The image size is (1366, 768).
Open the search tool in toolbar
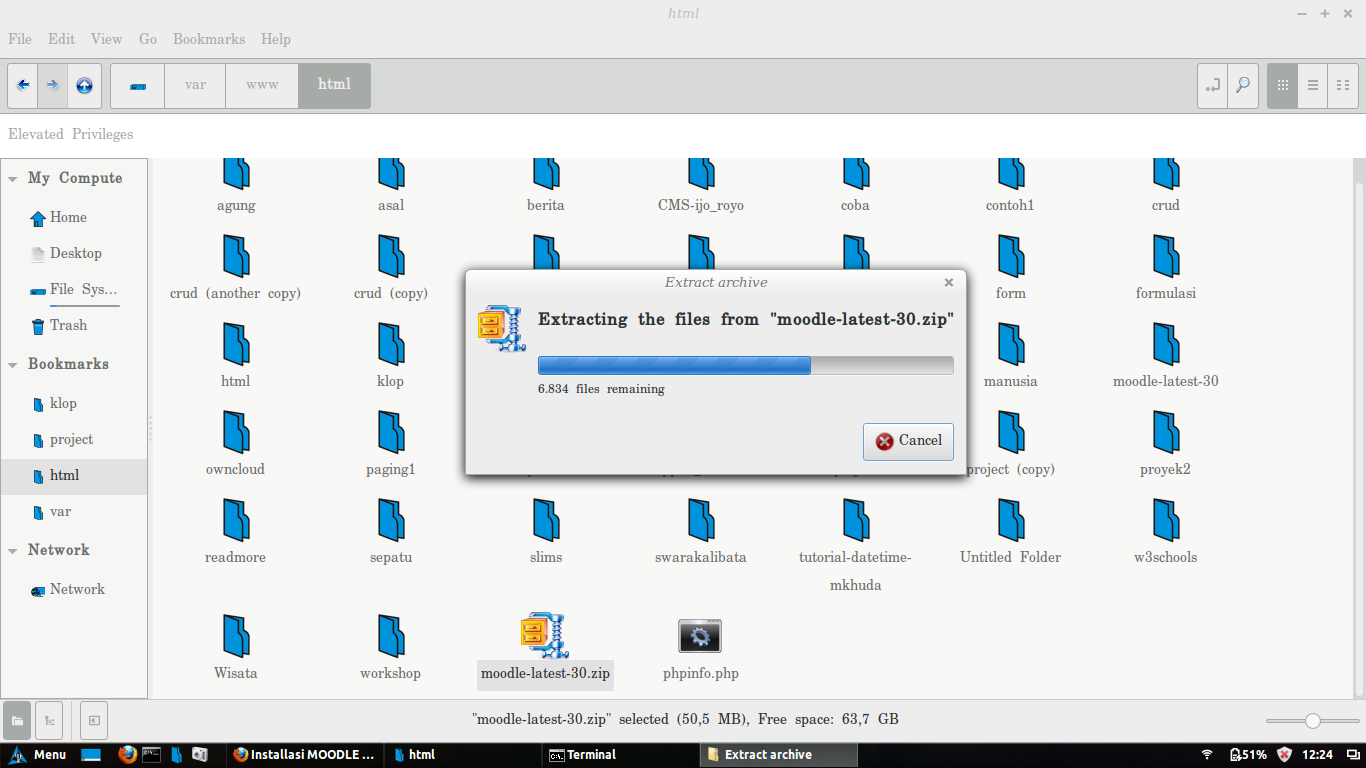click(x=1243, y=86)
